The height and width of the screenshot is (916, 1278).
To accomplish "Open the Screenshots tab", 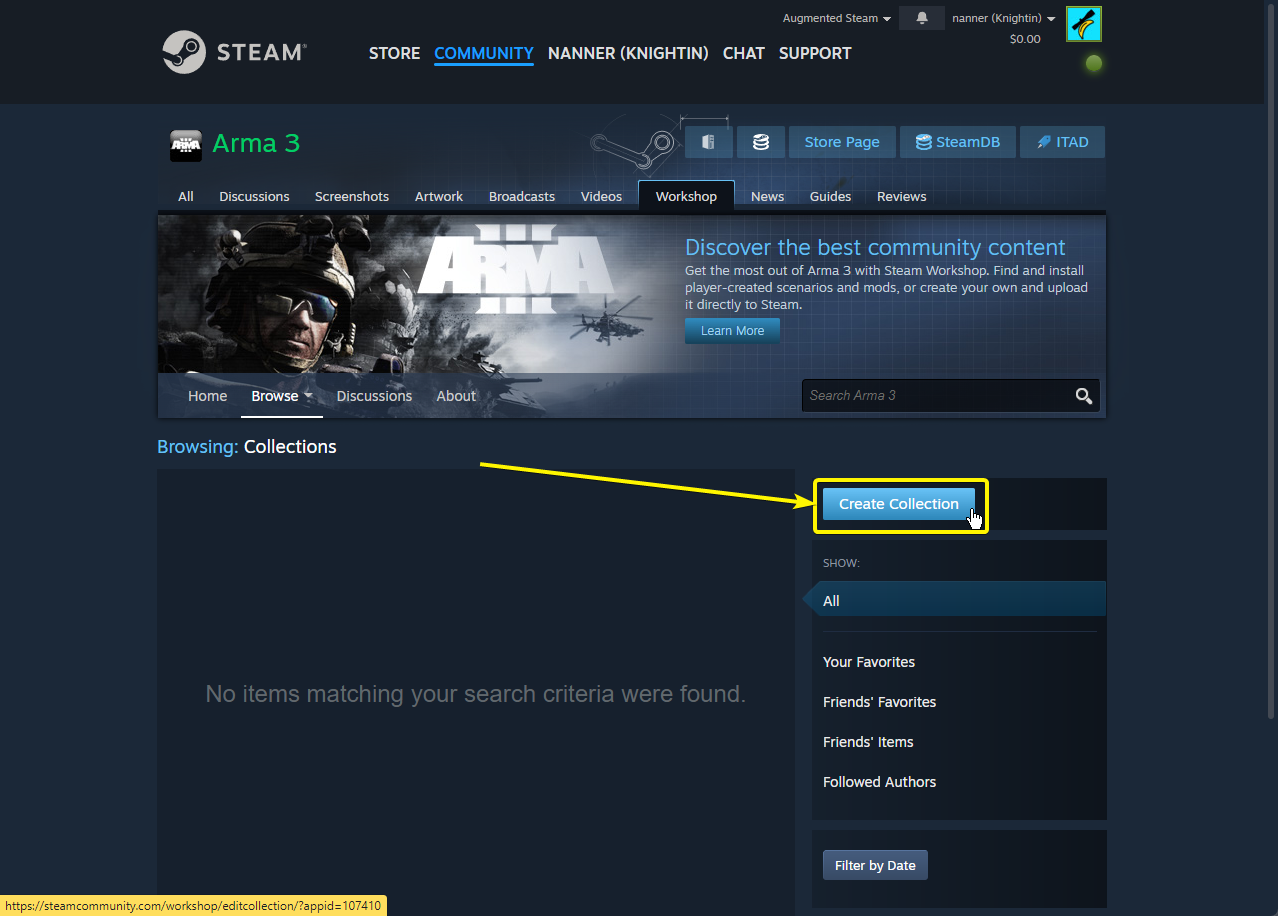I will coord(352,196).
